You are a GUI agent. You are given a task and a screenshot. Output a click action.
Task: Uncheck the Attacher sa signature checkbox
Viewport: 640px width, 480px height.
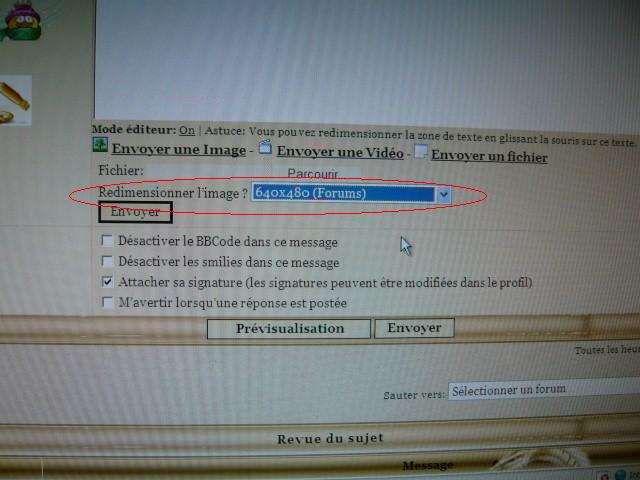(x=107, y=283)
